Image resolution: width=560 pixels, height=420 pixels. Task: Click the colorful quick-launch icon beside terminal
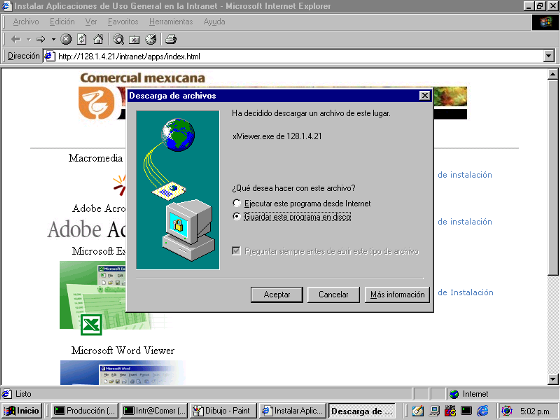(450, 411)
